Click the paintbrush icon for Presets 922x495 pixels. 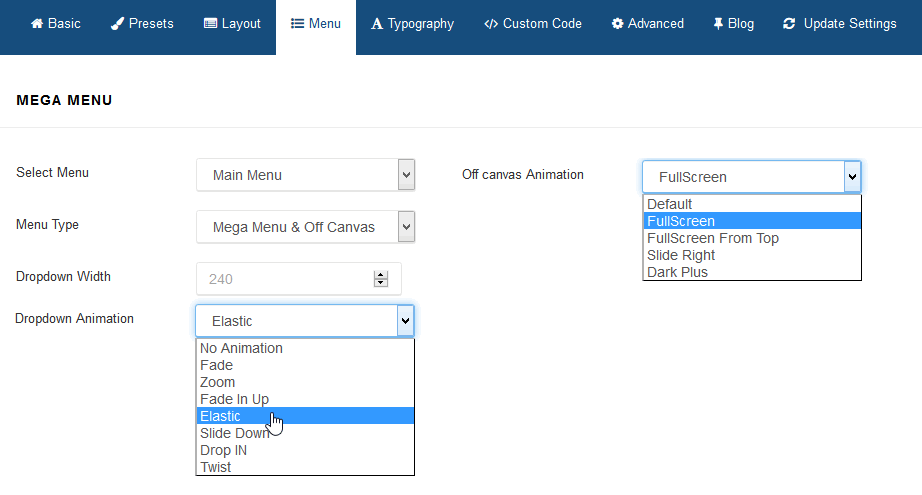point(117,24)
